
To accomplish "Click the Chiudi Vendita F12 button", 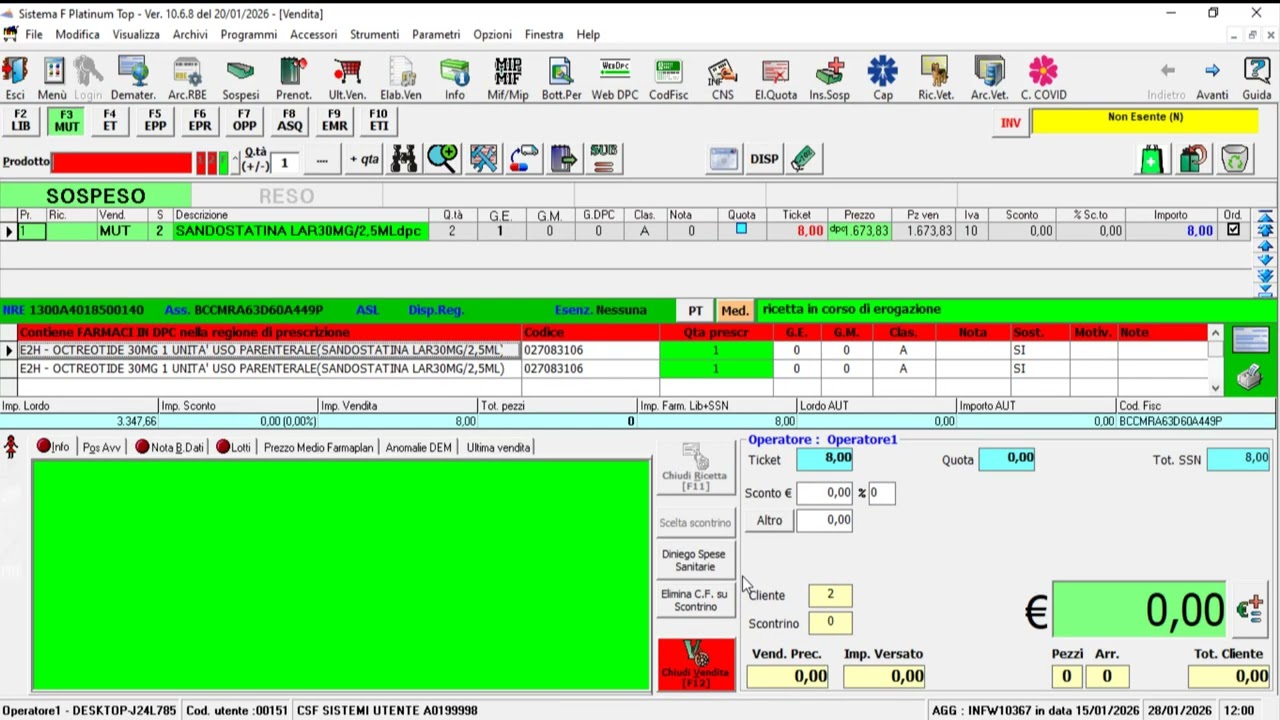I will click(x=696, y=663).
